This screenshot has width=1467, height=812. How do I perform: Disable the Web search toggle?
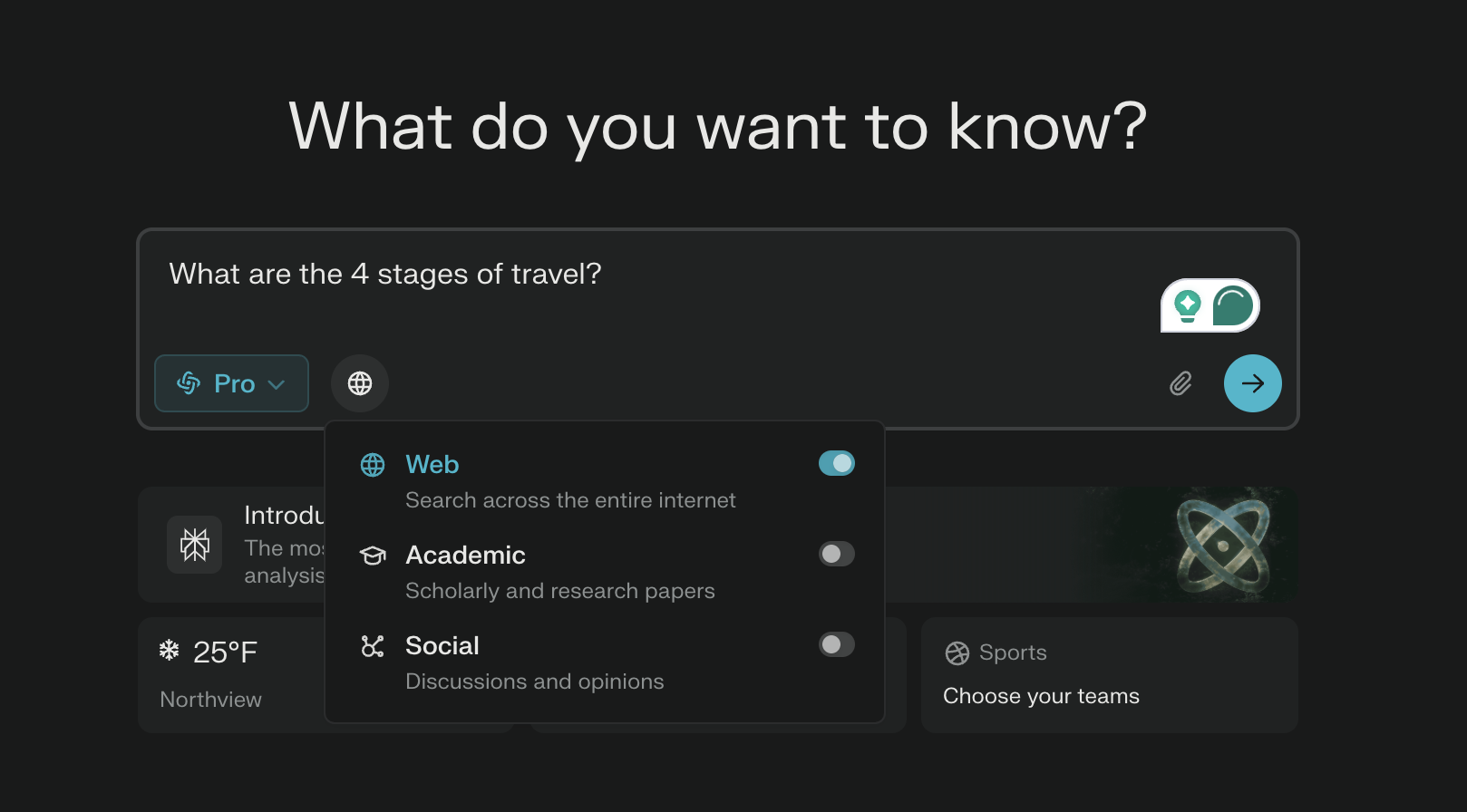837,463
